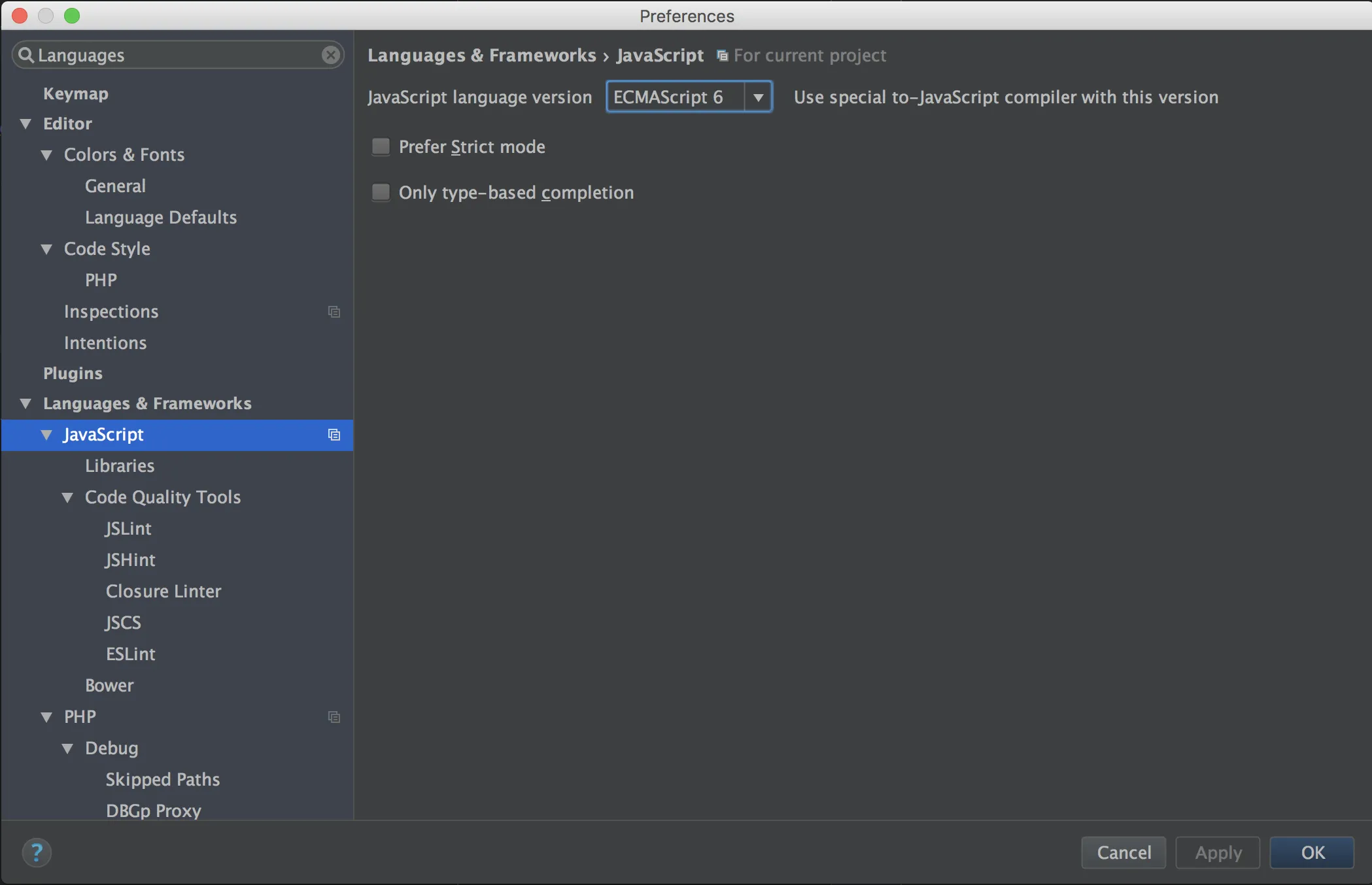Click project-level icon on JavaScript row
This screenshot has height=885, width=1372.
(x=334, y=435)
